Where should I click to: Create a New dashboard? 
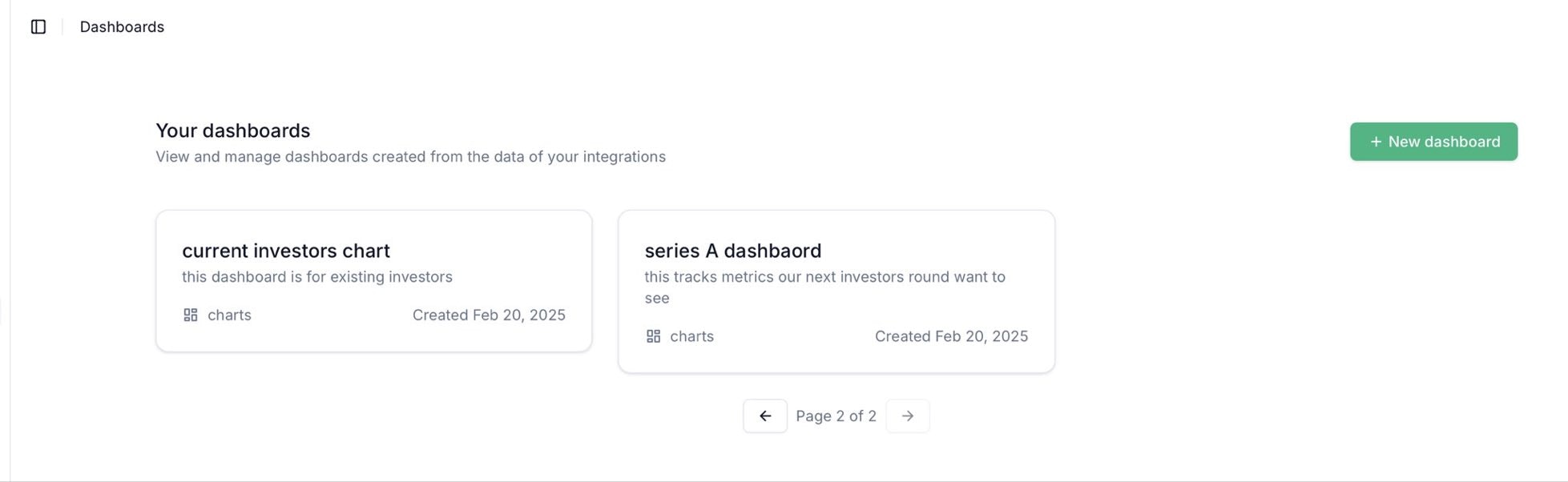pos(1433,142)
